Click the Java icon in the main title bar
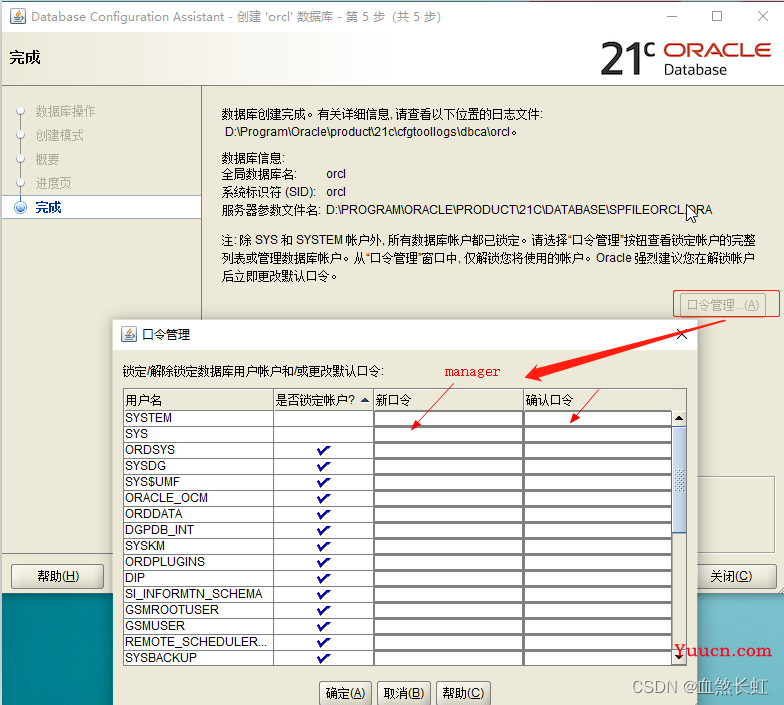Screen dimensions: 784x705 [x=18, y=16]
